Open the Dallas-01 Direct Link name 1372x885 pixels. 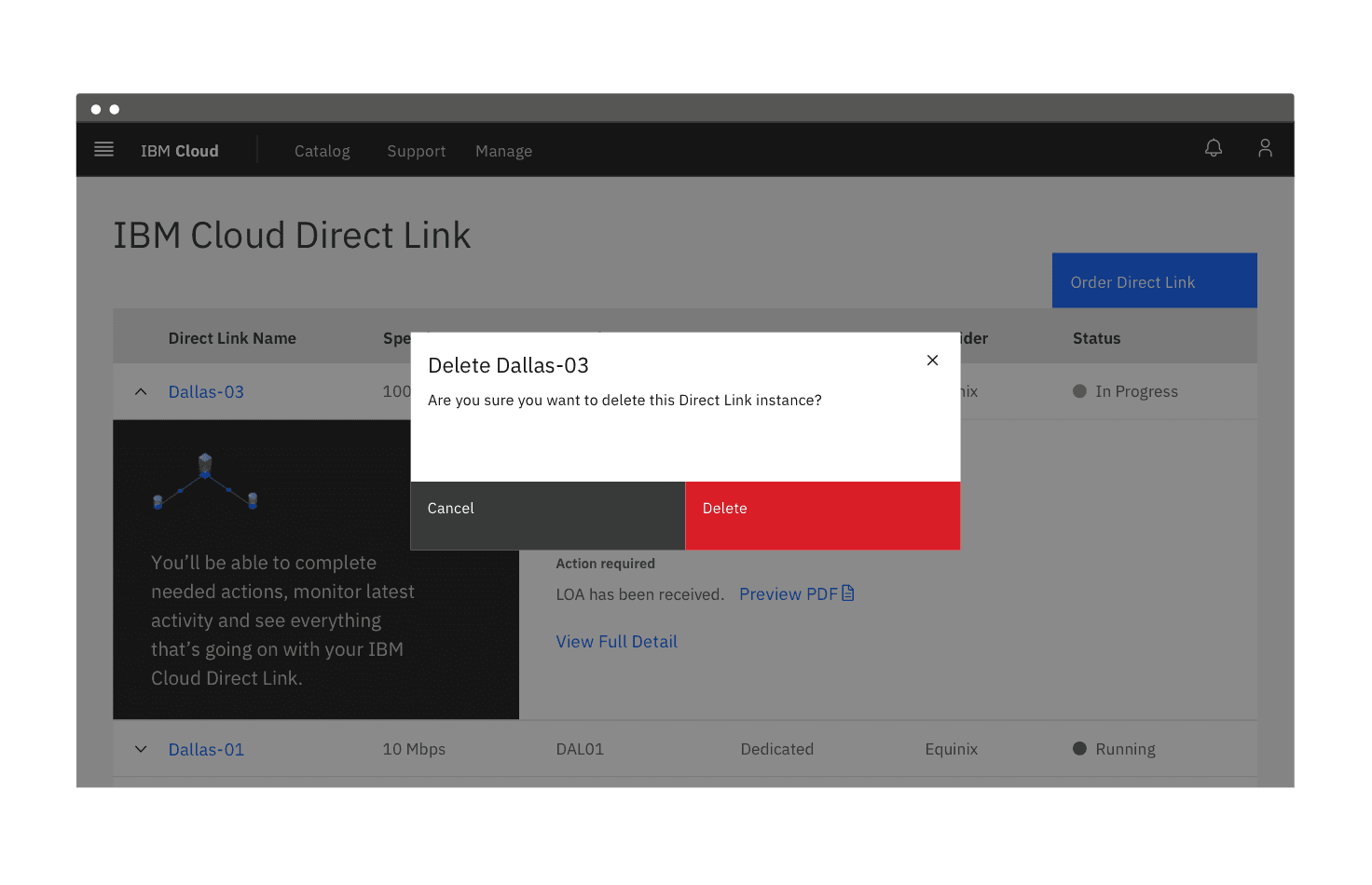(206, 748)
